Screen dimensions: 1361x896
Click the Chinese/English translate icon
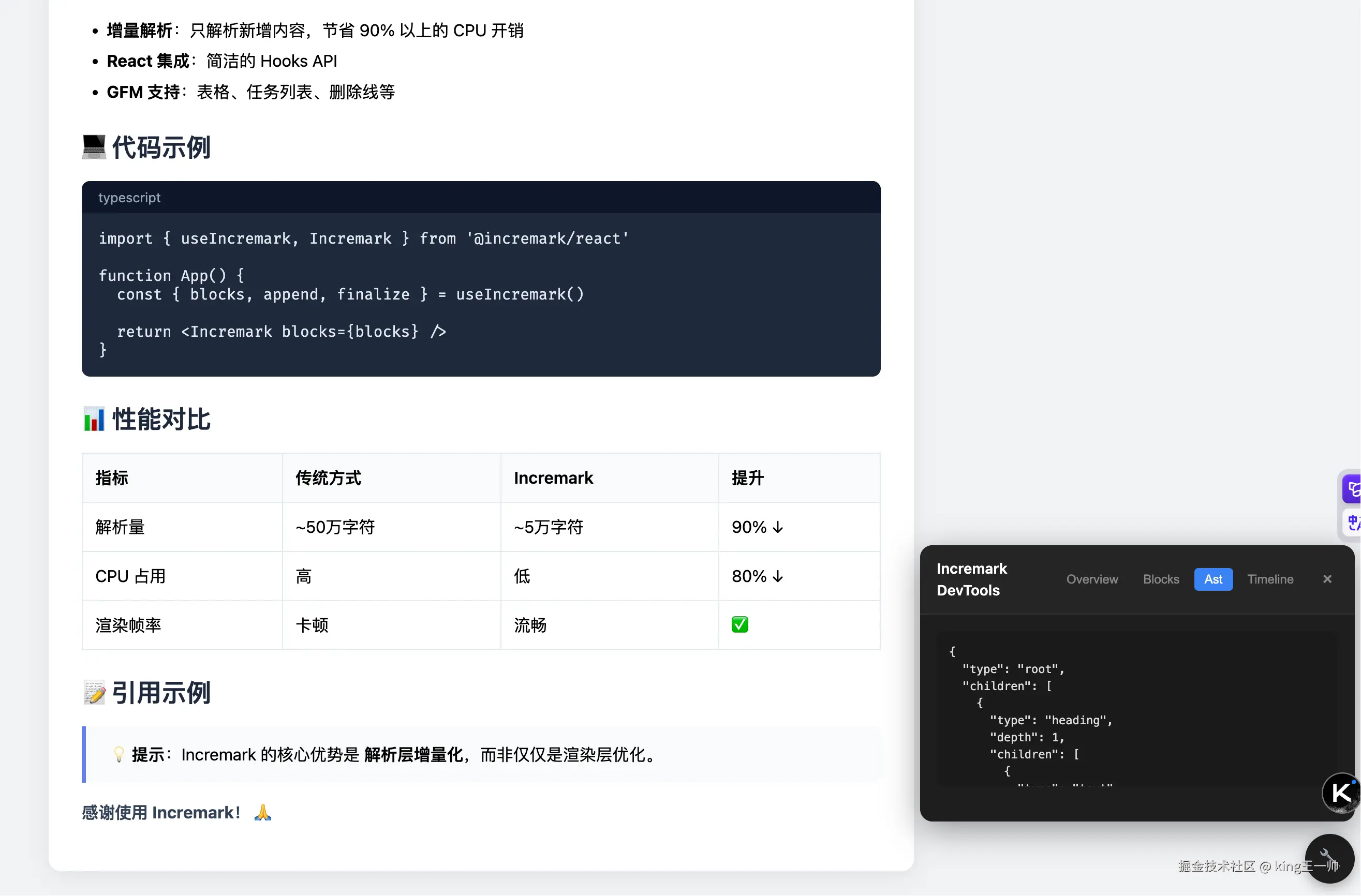(1352, 522)
